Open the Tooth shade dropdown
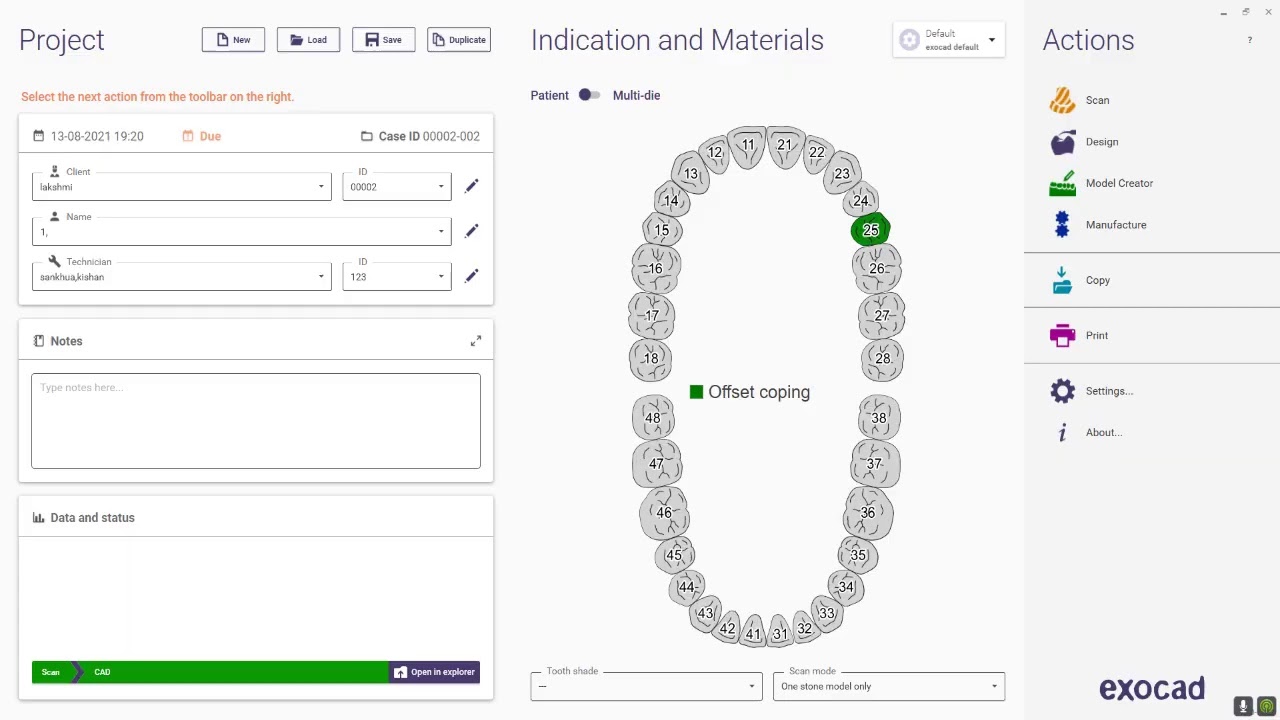 click(646, 686)
